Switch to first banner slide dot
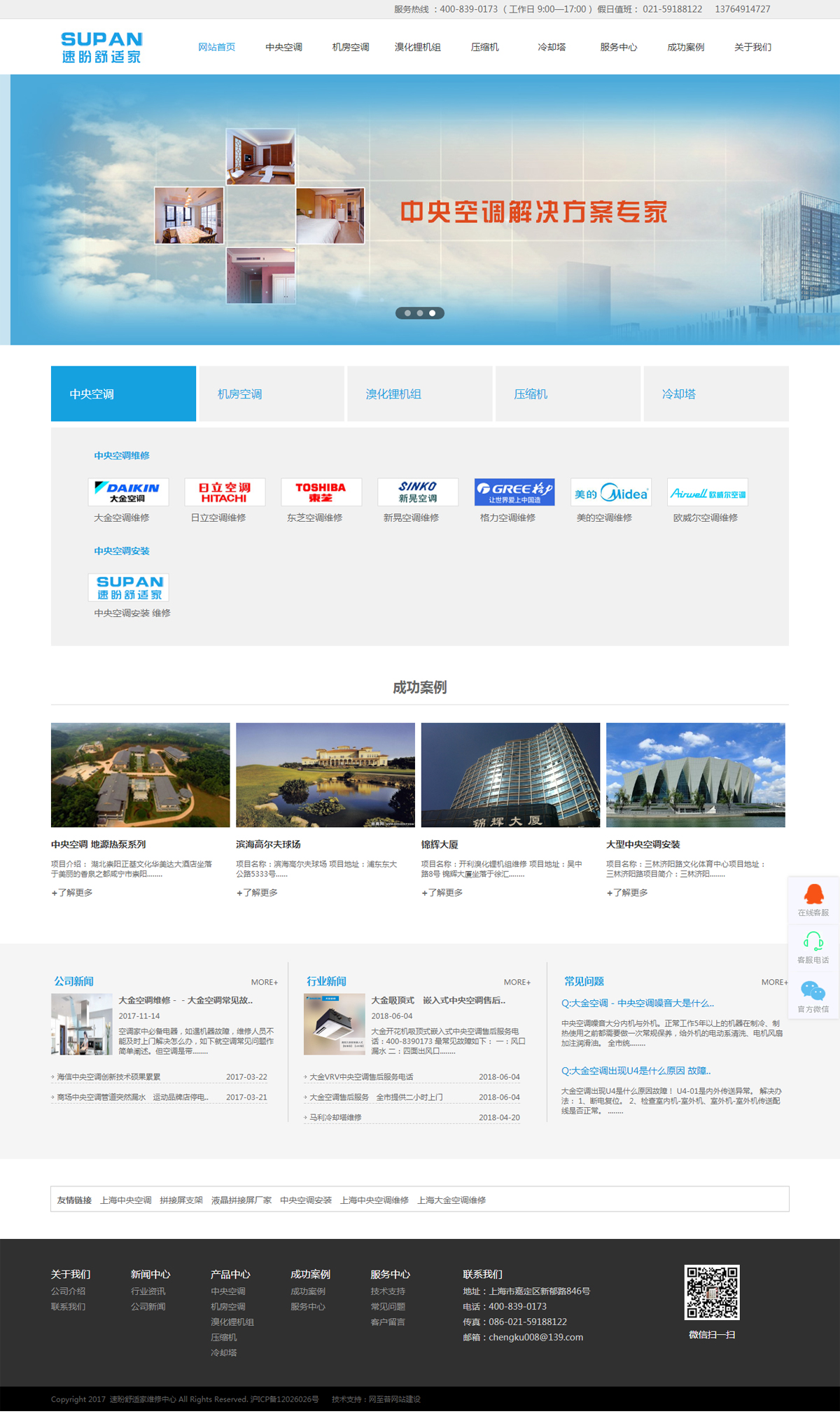The width and height of the screenshot is (840, 1421). [x=407, y=313]
